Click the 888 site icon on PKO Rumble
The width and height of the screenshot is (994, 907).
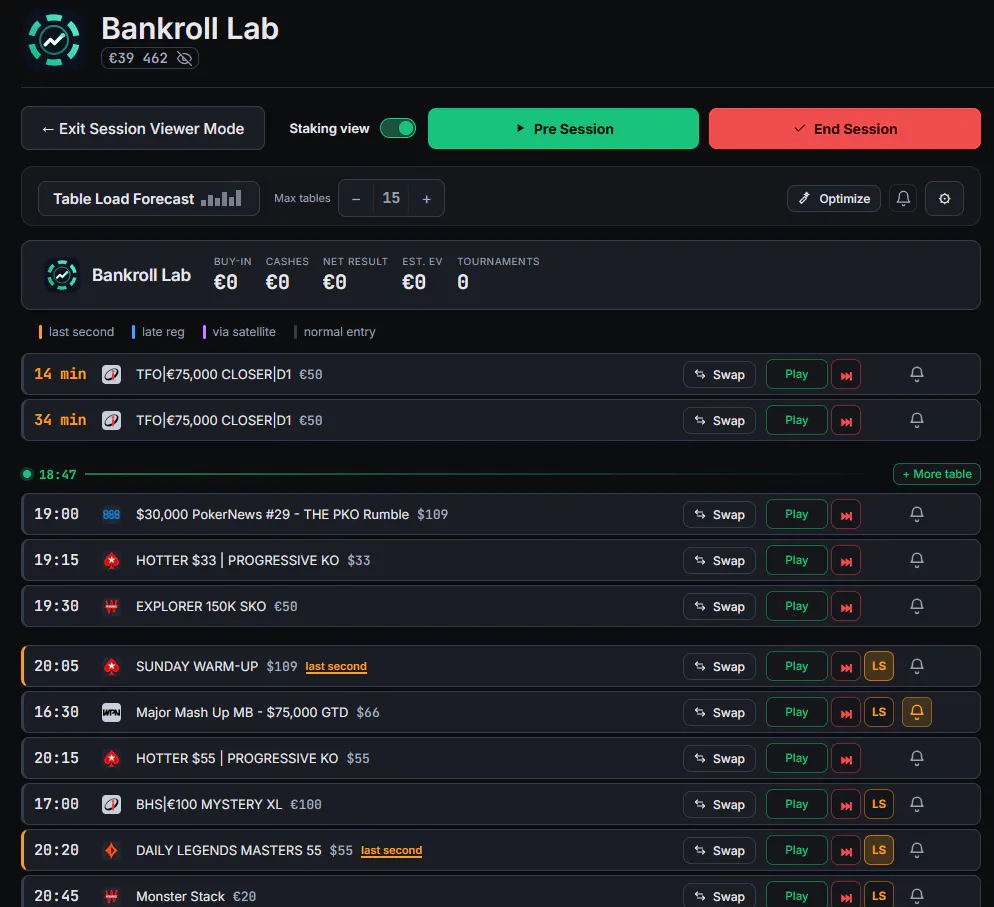point(112,515)
